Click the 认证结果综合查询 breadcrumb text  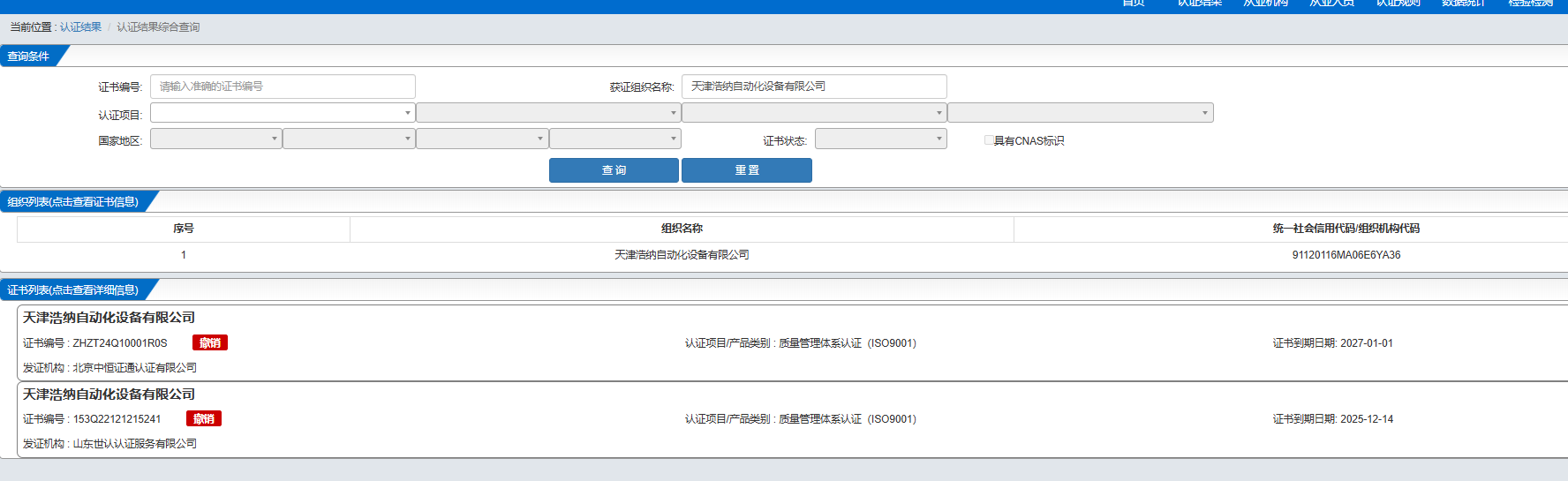(x=158, y=27)
